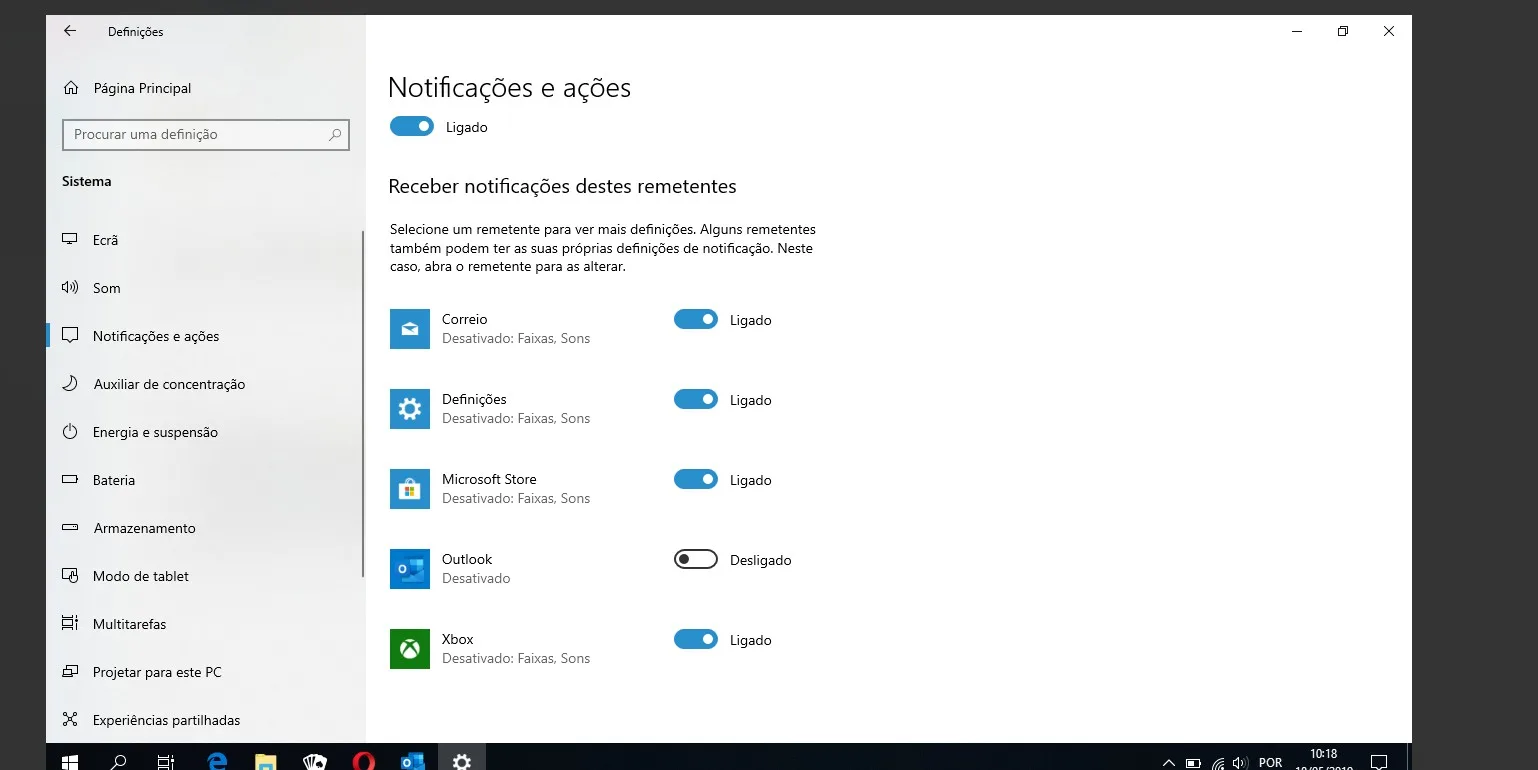Disable notifications for Microsoft Store

coord(696,479)
